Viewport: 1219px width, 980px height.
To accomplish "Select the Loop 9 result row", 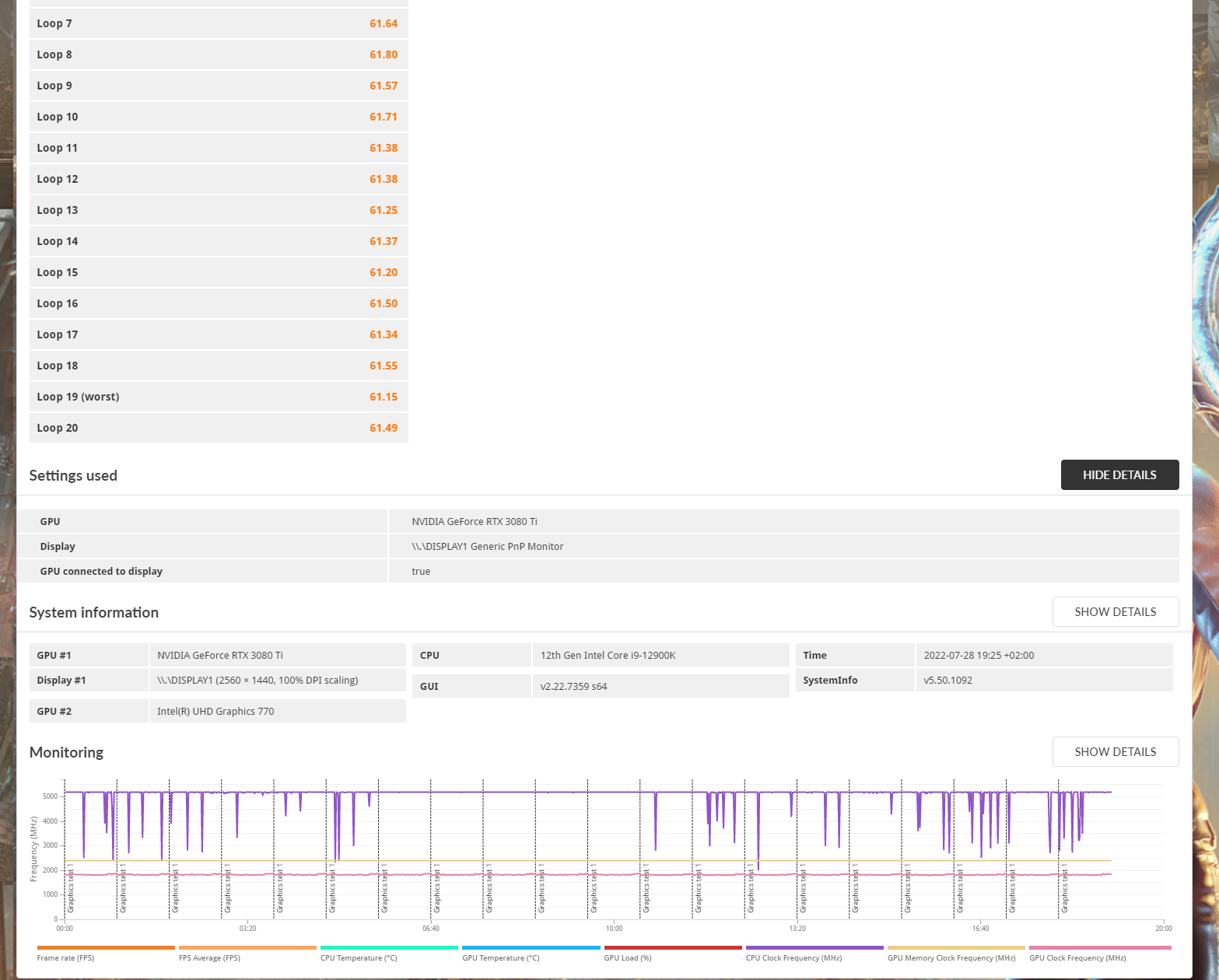I will click(x=219, y=86).
